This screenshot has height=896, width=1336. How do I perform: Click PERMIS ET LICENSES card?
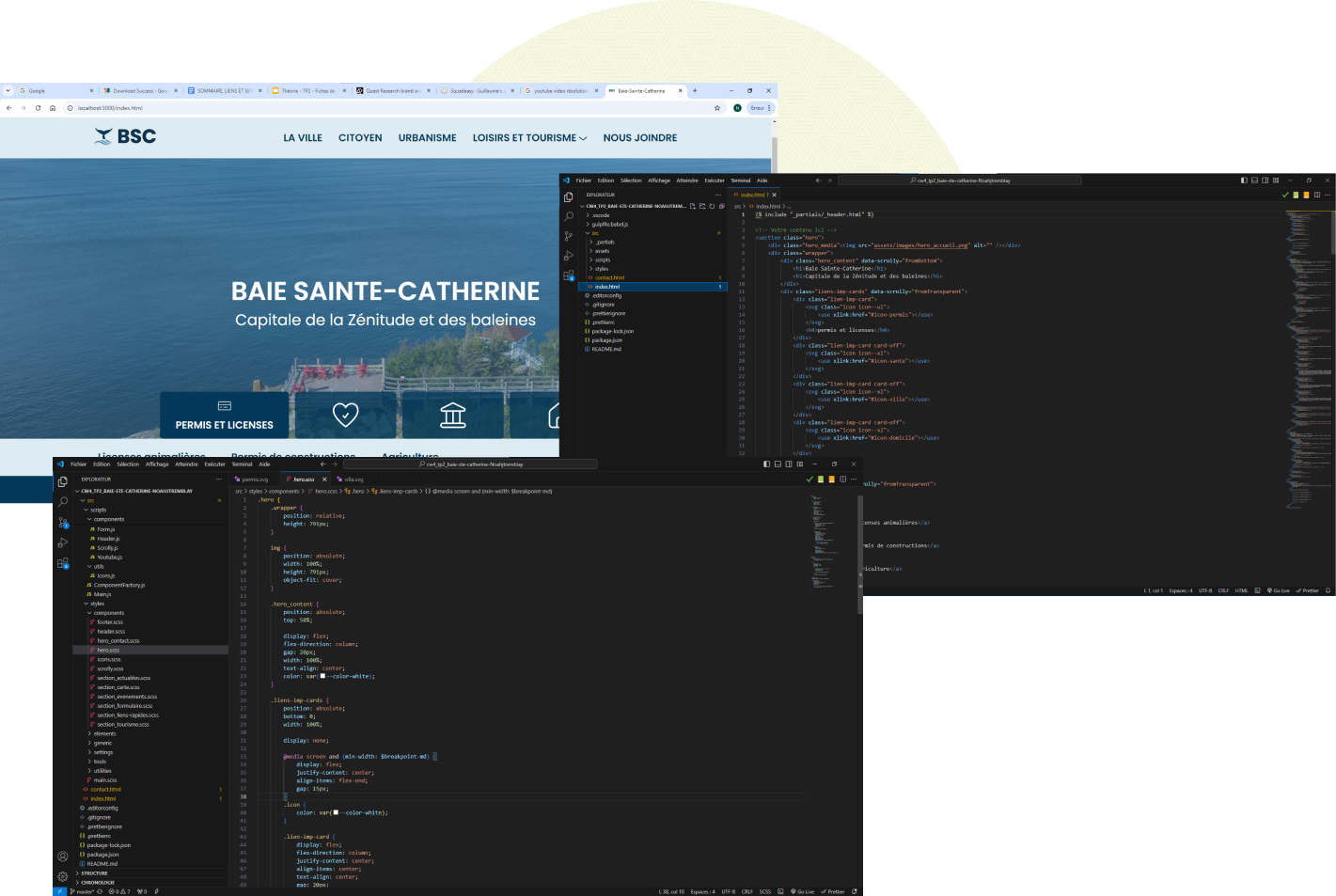(225, 415)
